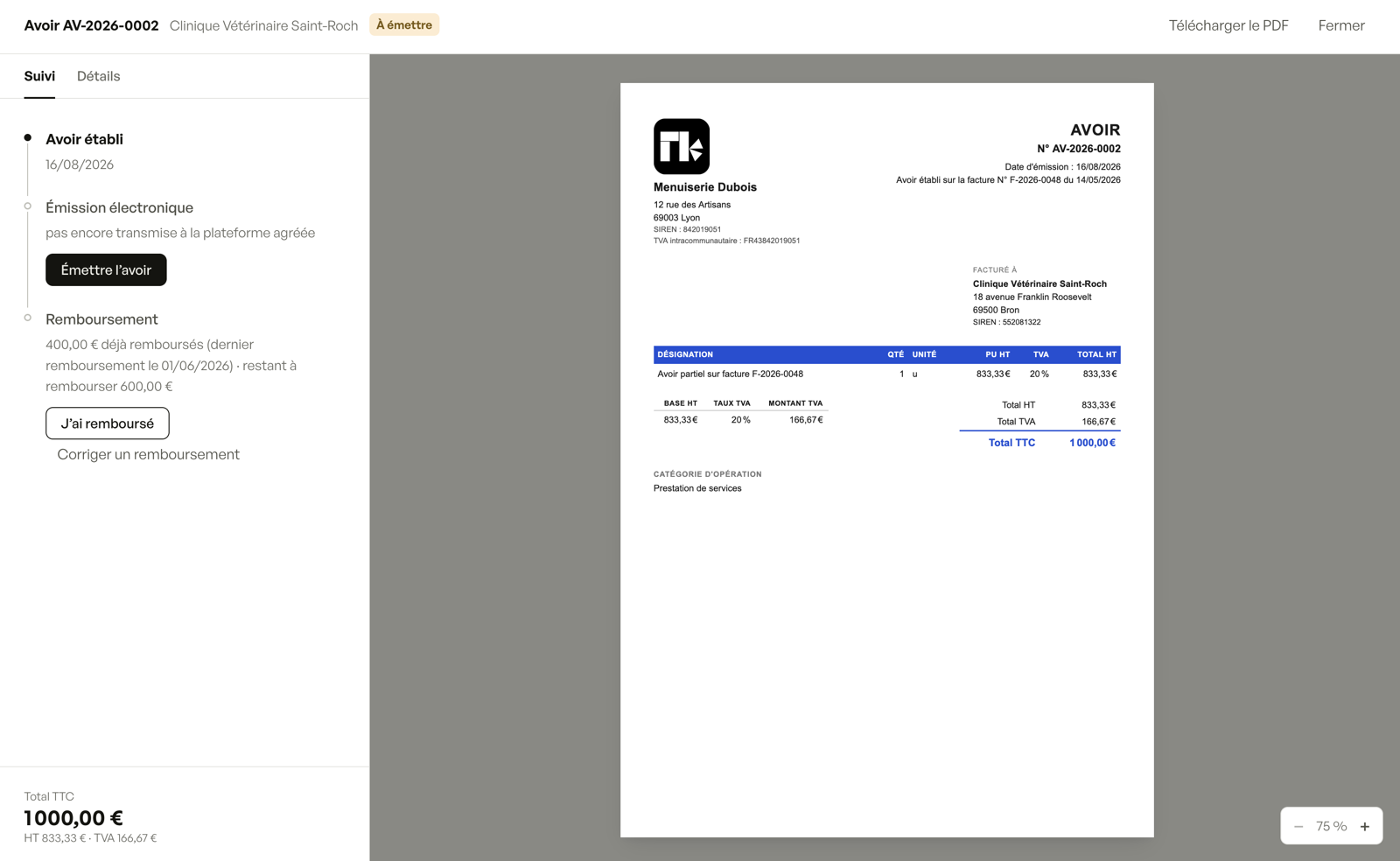Open the Détails tab
The image size is (1400, 861).
pyautogui.click(x=99, y=76)
